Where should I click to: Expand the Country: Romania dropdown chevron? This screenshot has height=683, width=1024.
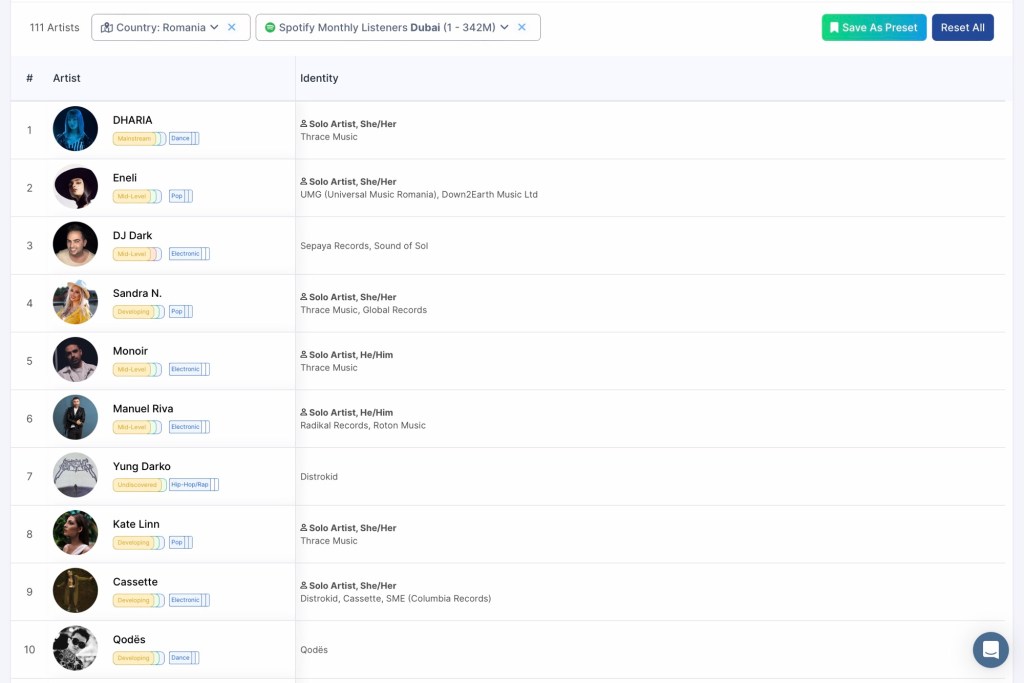[214, 28]
